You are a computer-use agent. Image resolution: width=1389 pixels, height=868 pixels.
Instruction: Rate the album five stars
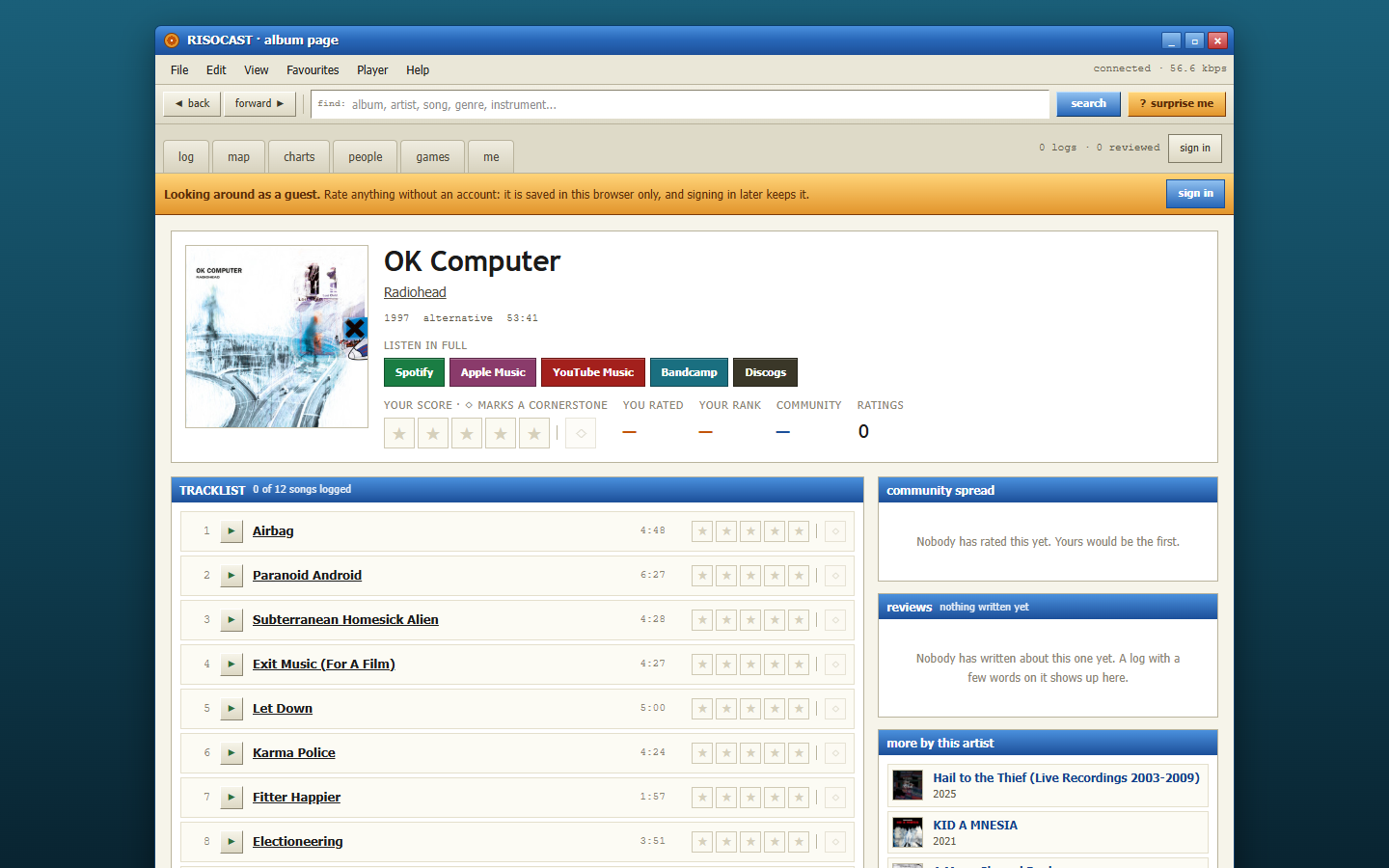coord(534,433)
